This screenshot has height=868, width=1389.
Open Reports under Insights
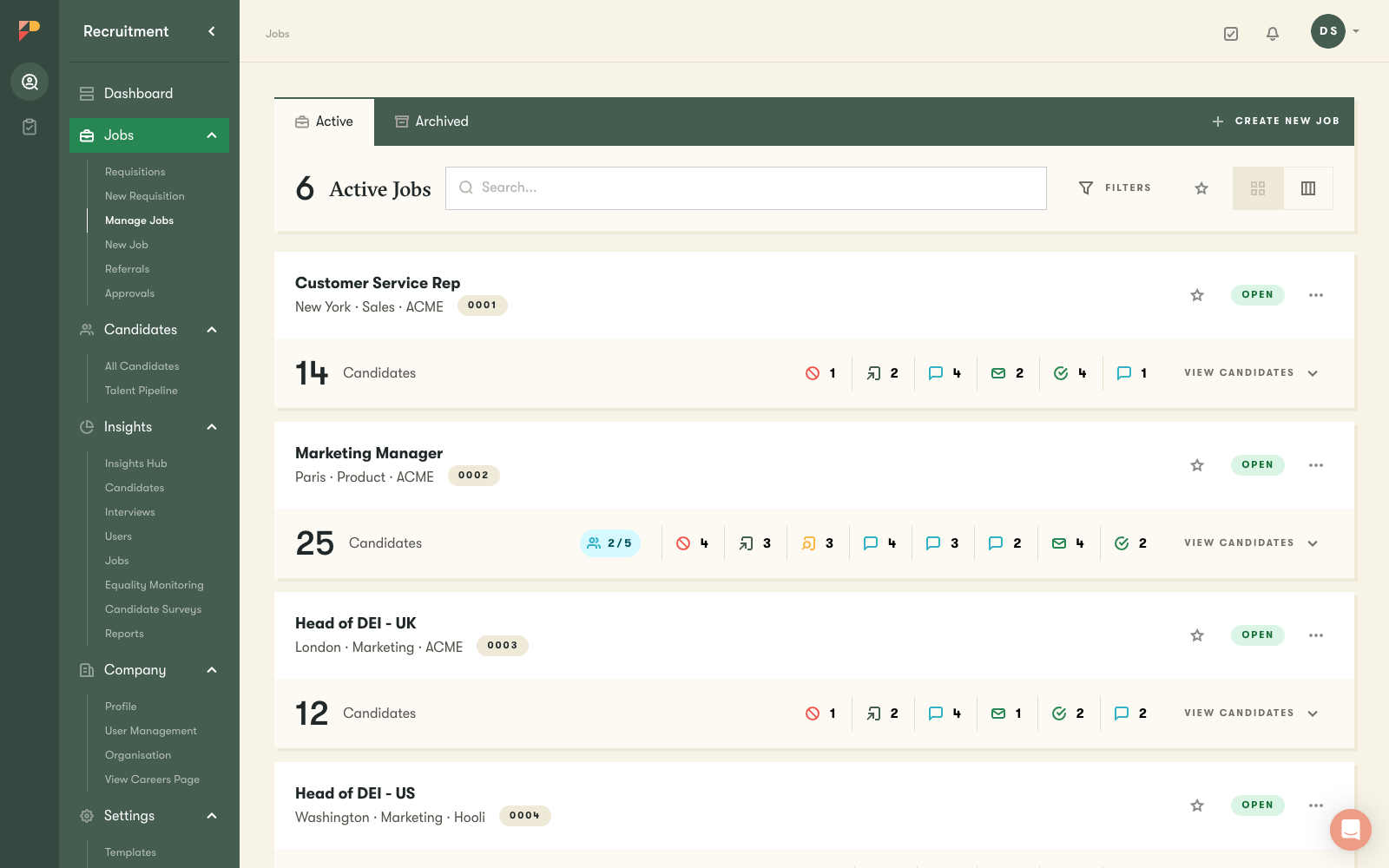(124, 634)
